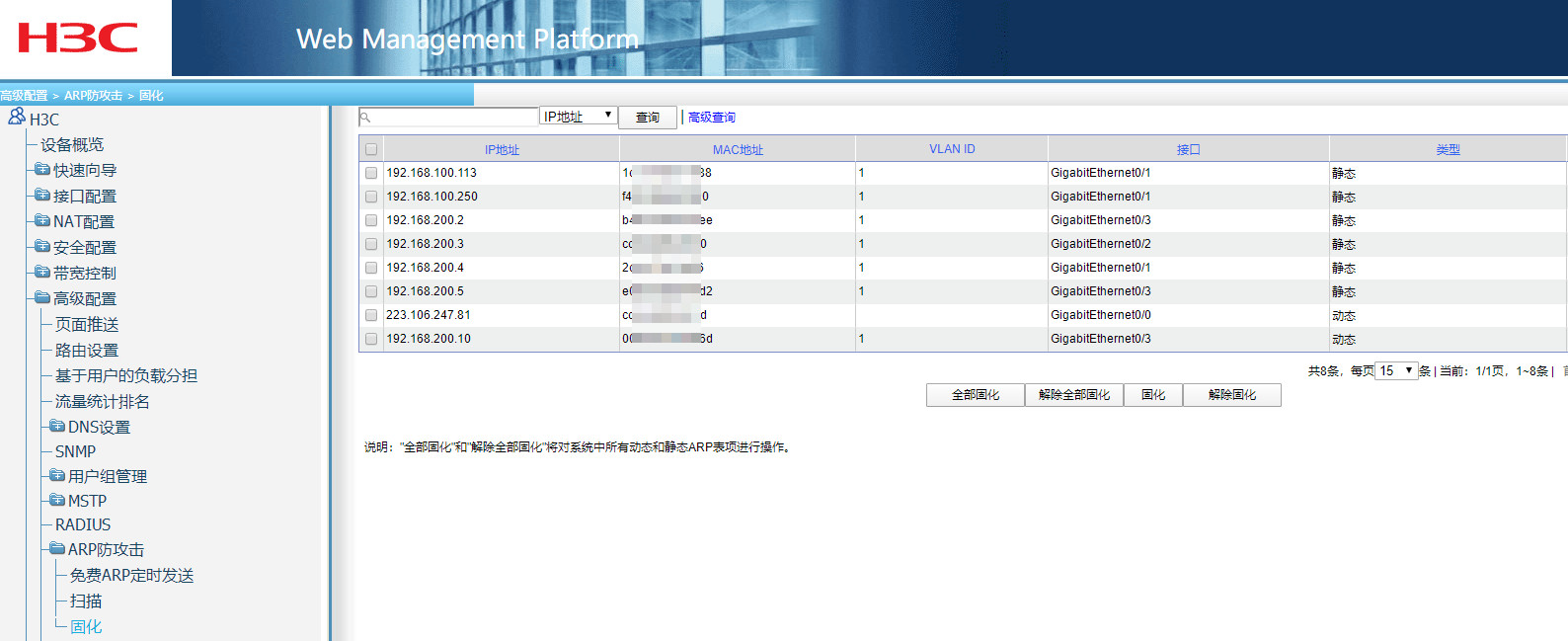Expand DNS设置 in the navigation tree
1568x641 pixels.
pyautogui.click(x=99, y=427)
